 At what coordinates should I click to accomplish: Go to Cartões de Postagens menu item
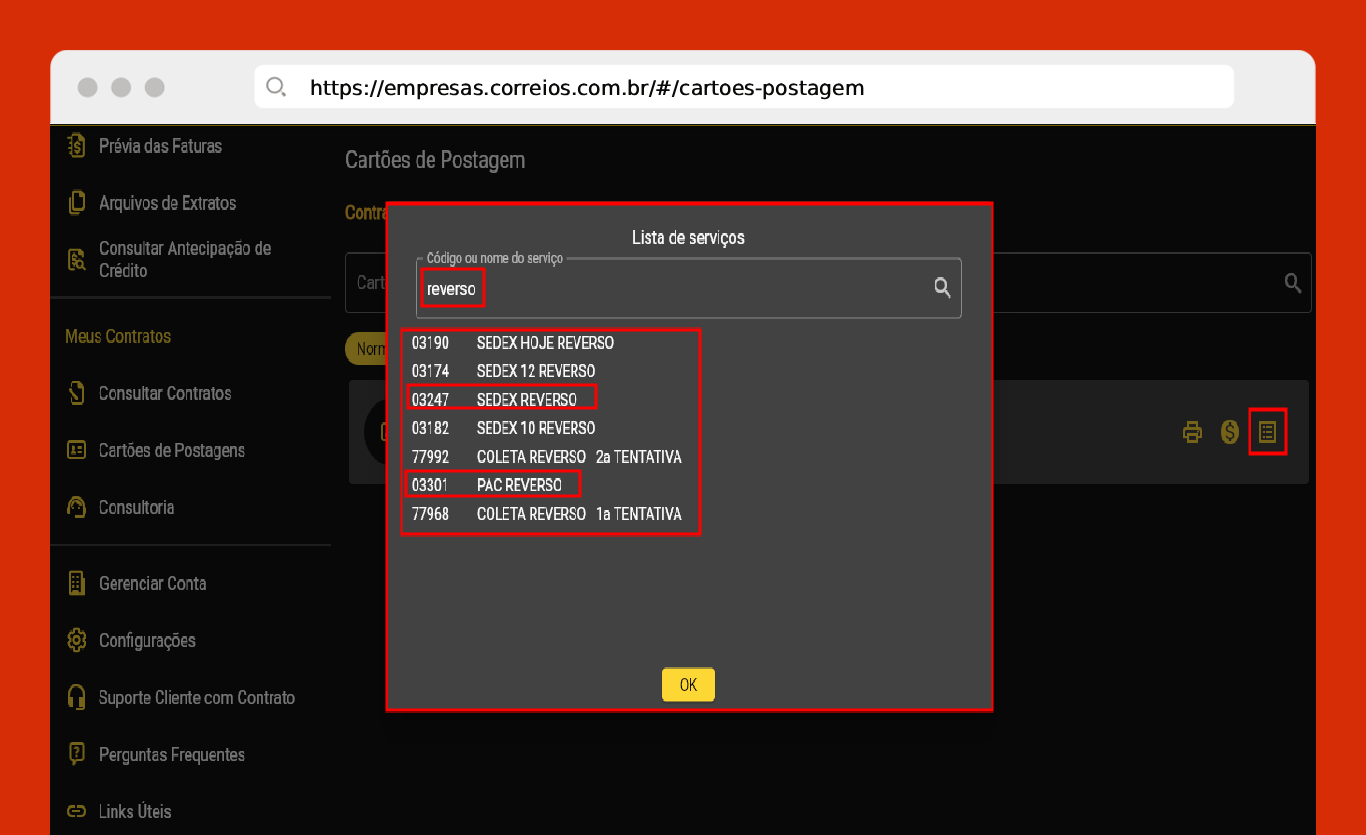pos(171,450)
